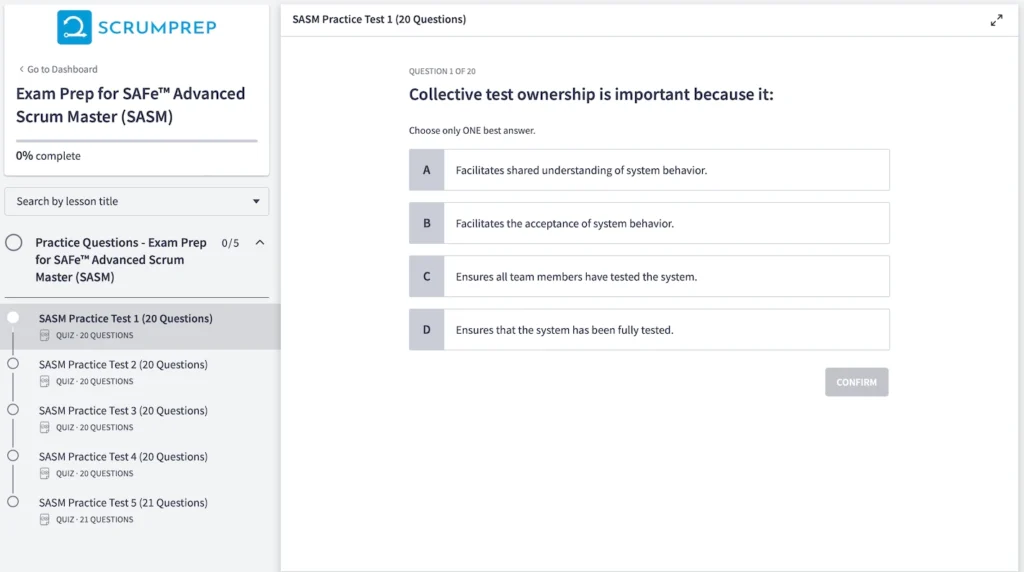This screenshot has width=1024, height=572.
Task: Collapse the Practice Questions section chevron
Action: point(260,243)
